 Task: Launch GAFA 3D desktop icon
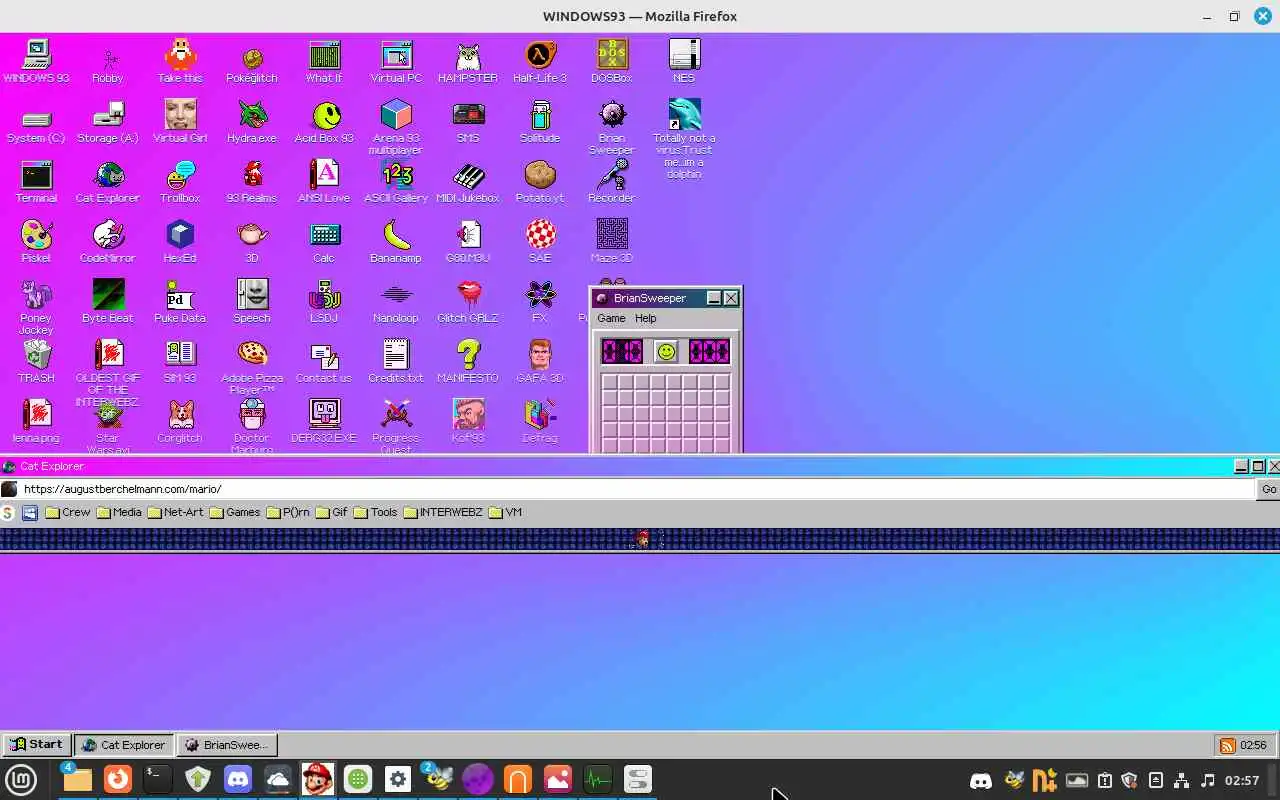click(x=540, y=361)
